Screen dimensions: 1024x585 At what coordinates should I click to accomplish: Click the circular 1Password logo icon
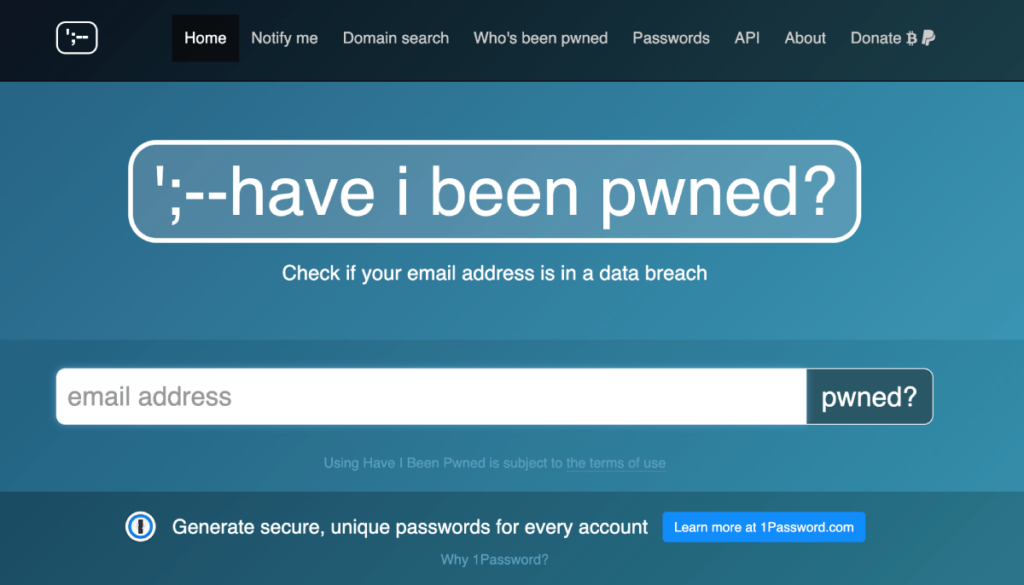(x=140, y=526)
